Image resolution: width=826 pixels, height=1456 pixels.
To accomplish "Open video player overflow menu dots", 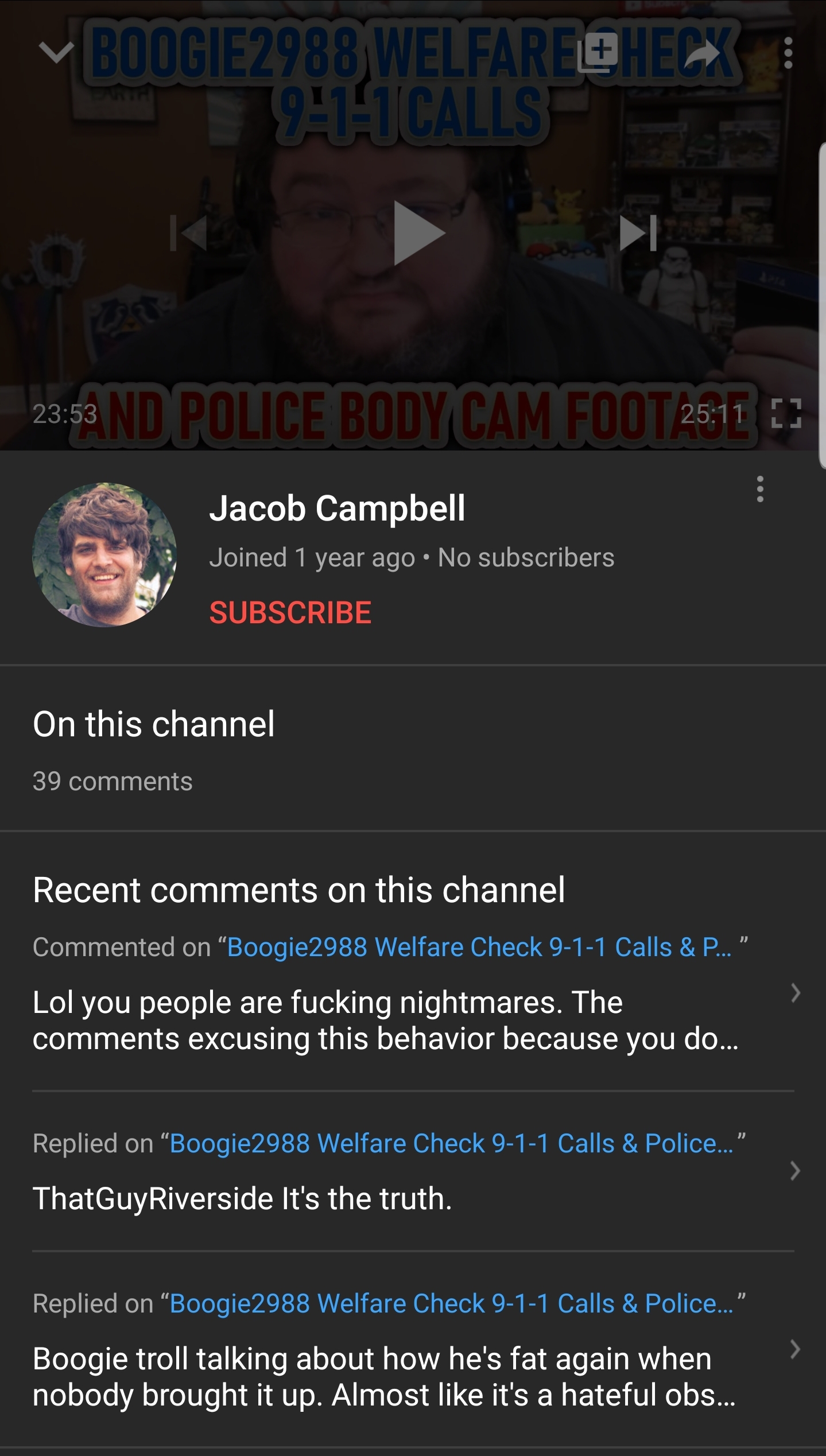I will point(788,53).
